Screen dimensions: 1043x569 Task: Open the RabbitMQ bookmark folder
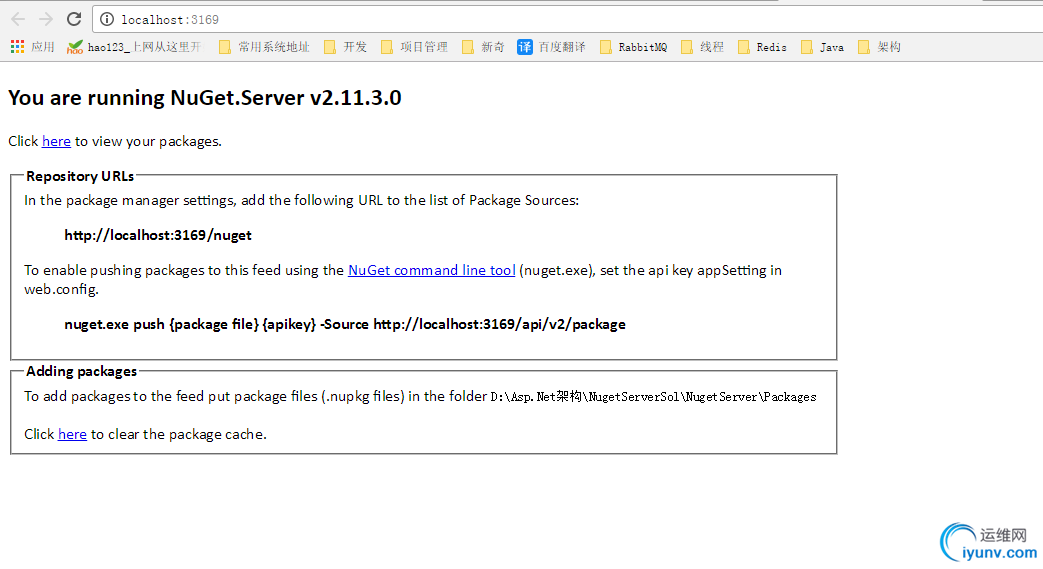[633, 47]
